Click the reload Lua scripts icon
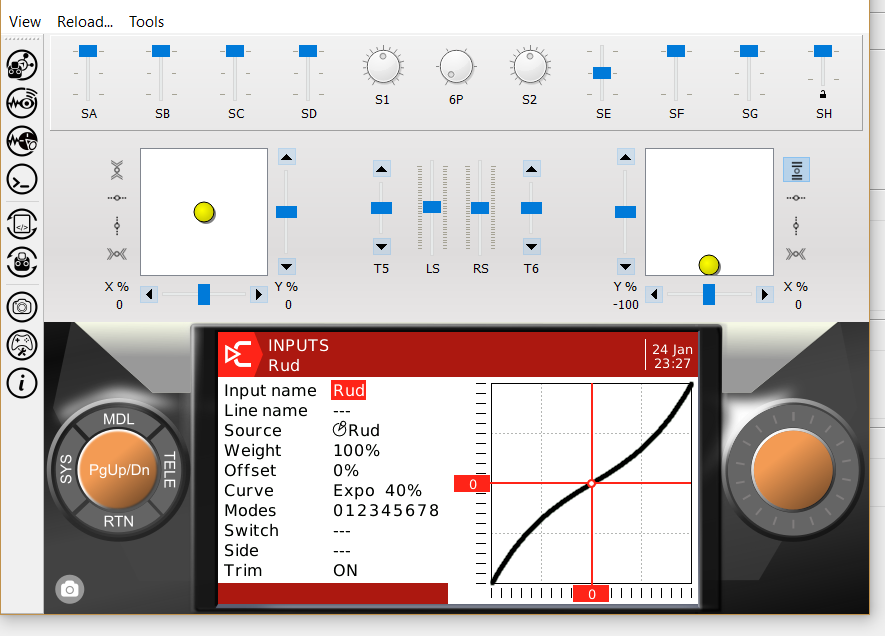This screenshot has height=636, width=885. click(x=22, y=225)
